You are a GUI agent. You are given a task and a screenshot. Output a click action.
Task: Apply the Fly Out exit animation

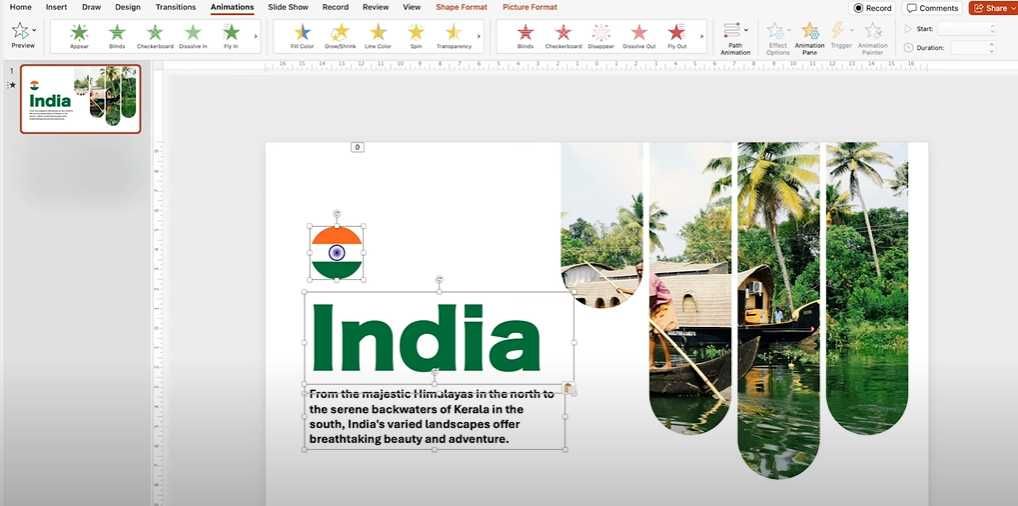pyautogui.click(x=677, y=36)
